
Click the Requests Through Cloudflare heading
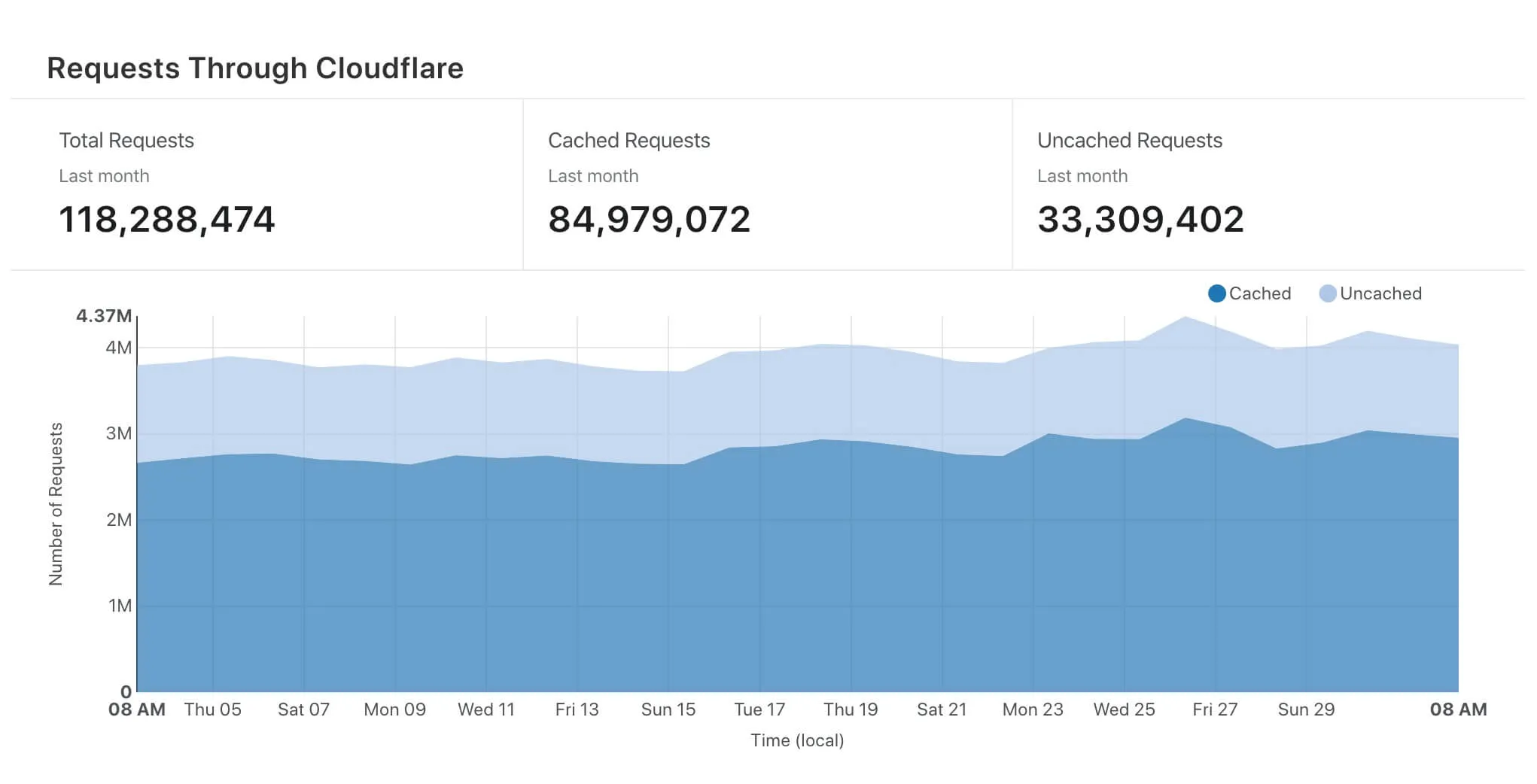[x=255, y=68]
